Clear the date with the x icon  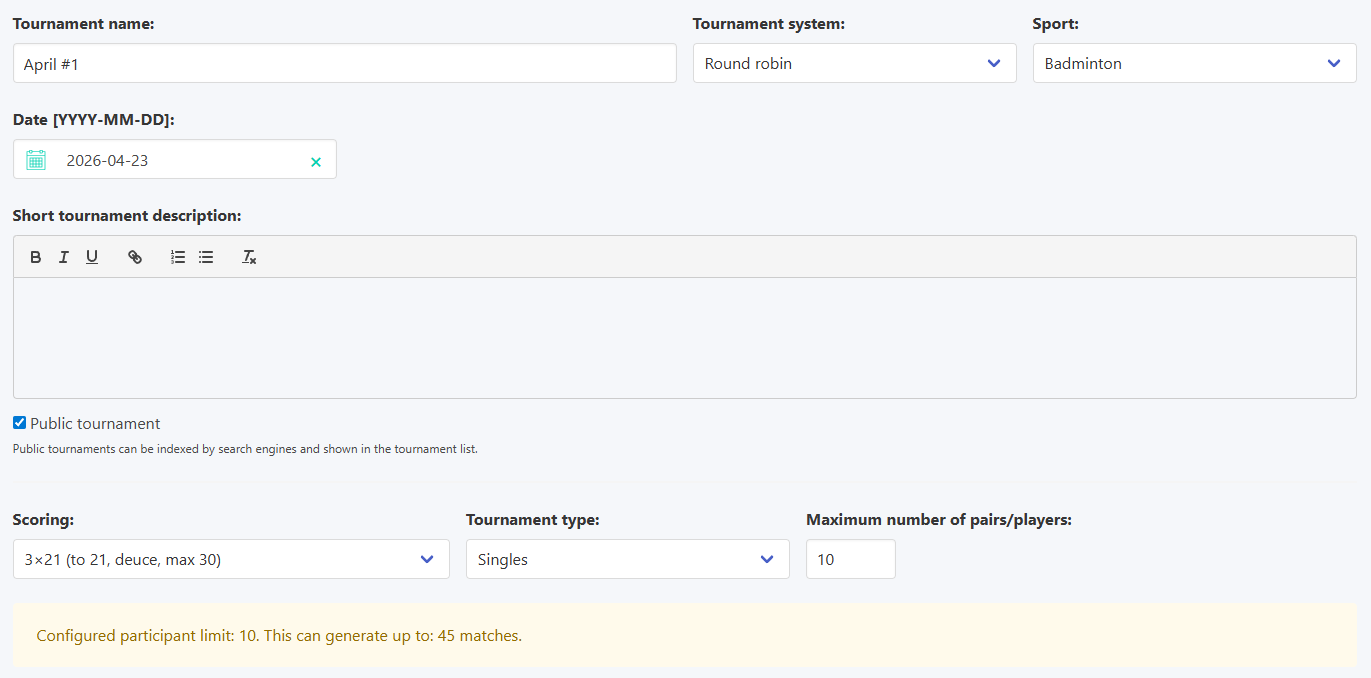pyautogui.click(x=316, y=161)
